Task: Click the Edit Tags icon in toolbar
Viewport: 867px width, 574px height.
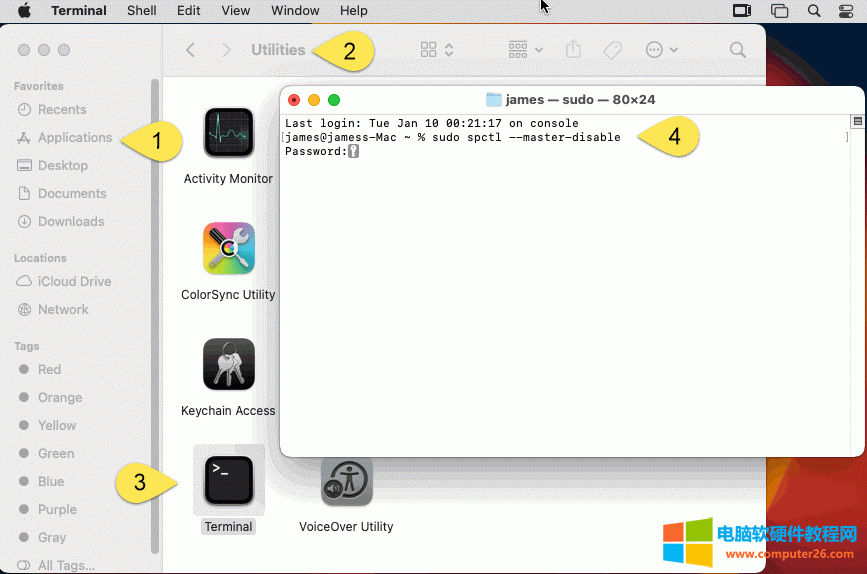Action: (x=612, y=50)
